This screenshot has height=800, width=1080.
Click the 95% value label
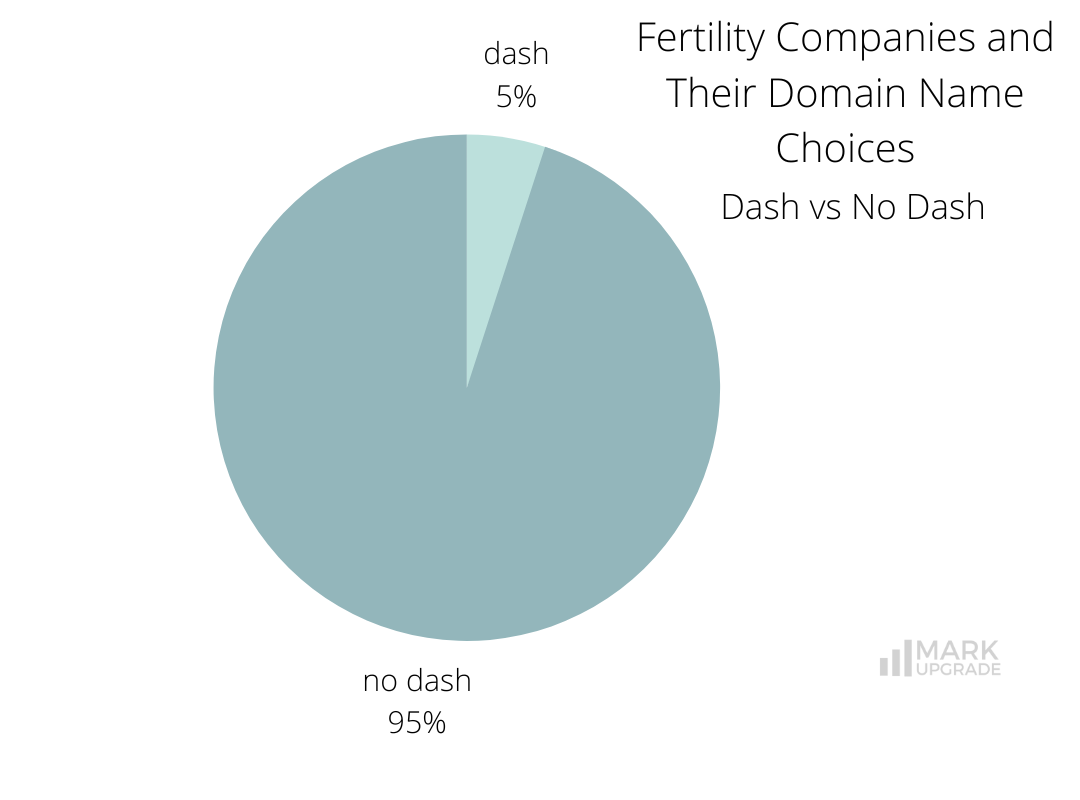(x=417, y=722)
